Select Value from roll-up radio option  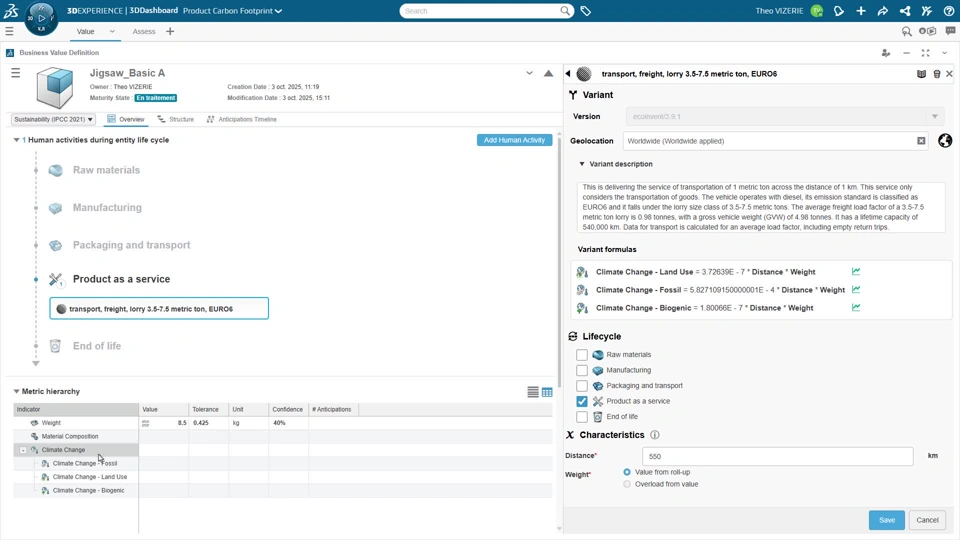(627, 472)
